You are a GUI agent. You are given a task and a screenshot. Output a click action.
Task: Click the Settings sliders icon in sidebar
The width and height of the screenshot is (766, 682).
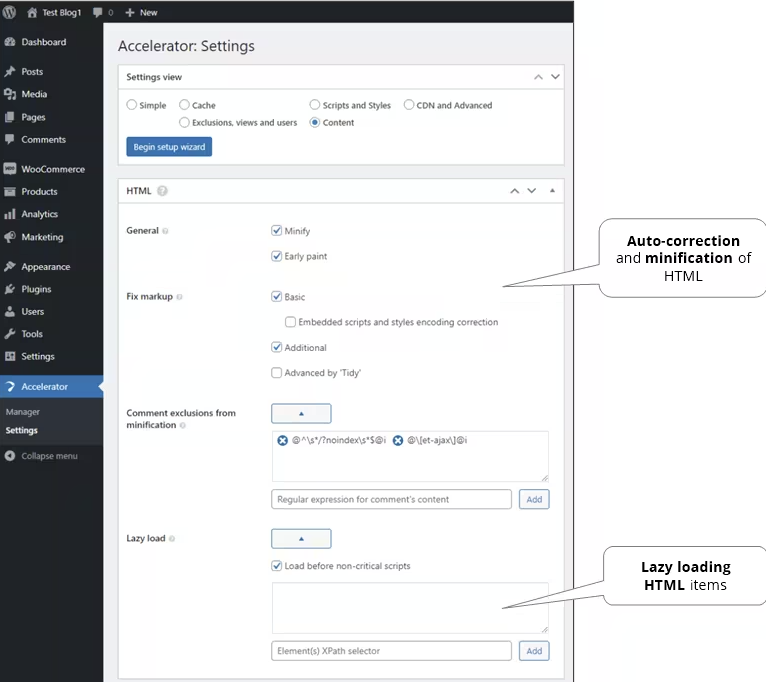[10, 356]
